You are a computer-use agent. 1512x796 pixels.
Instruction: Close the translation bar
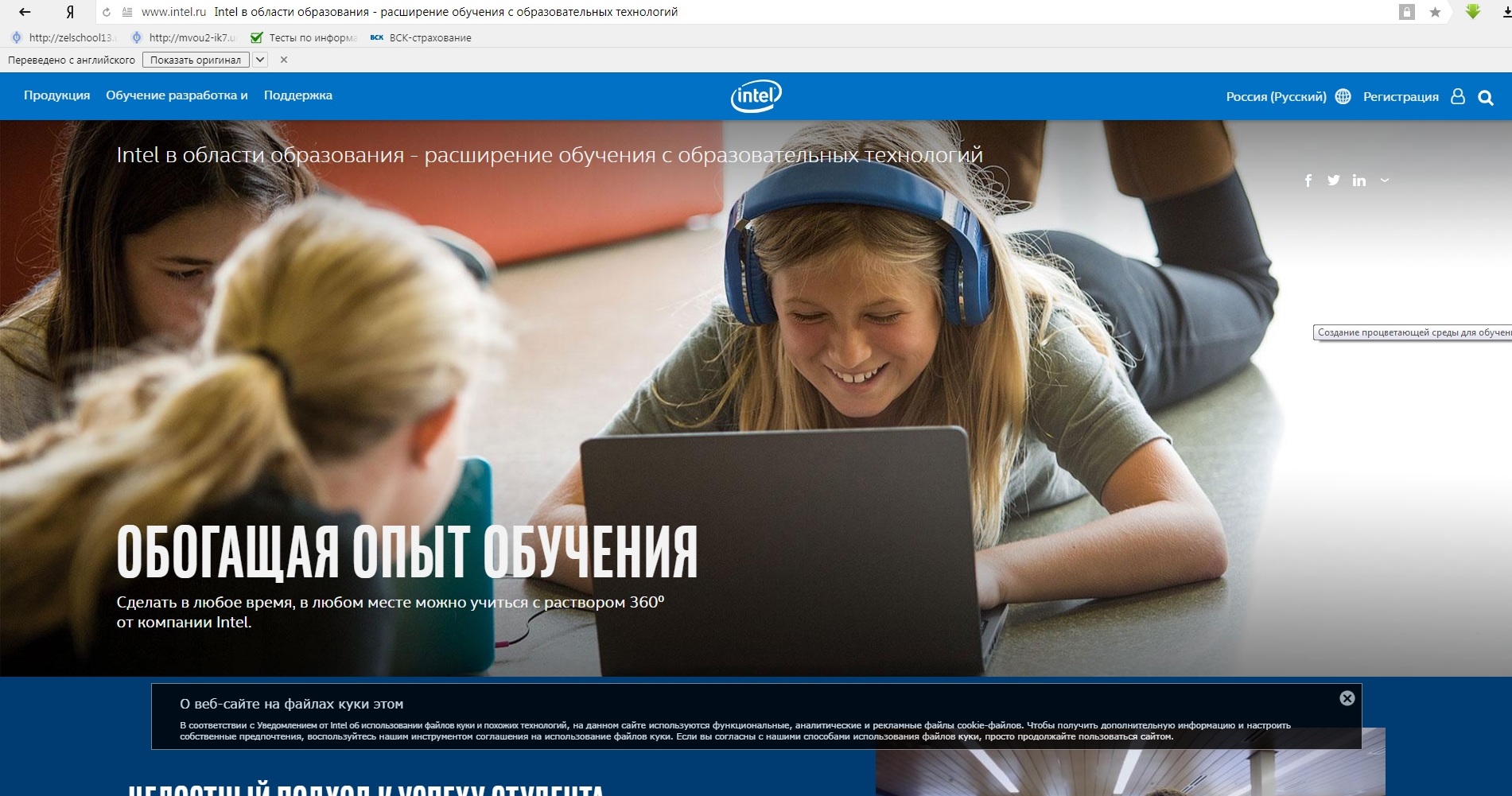pyautogui.click(x=284, y=60)
